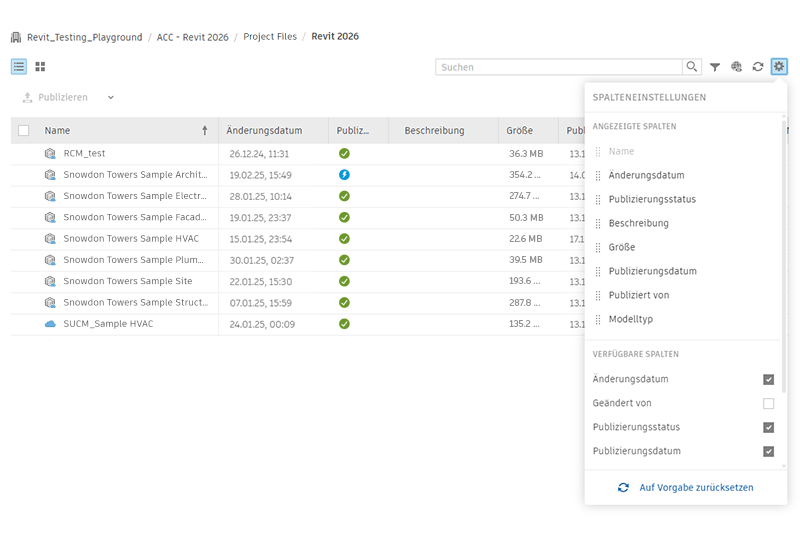Click the Revit 2026 breadcrumb
800x547 pixels.
tap(335, 37)
